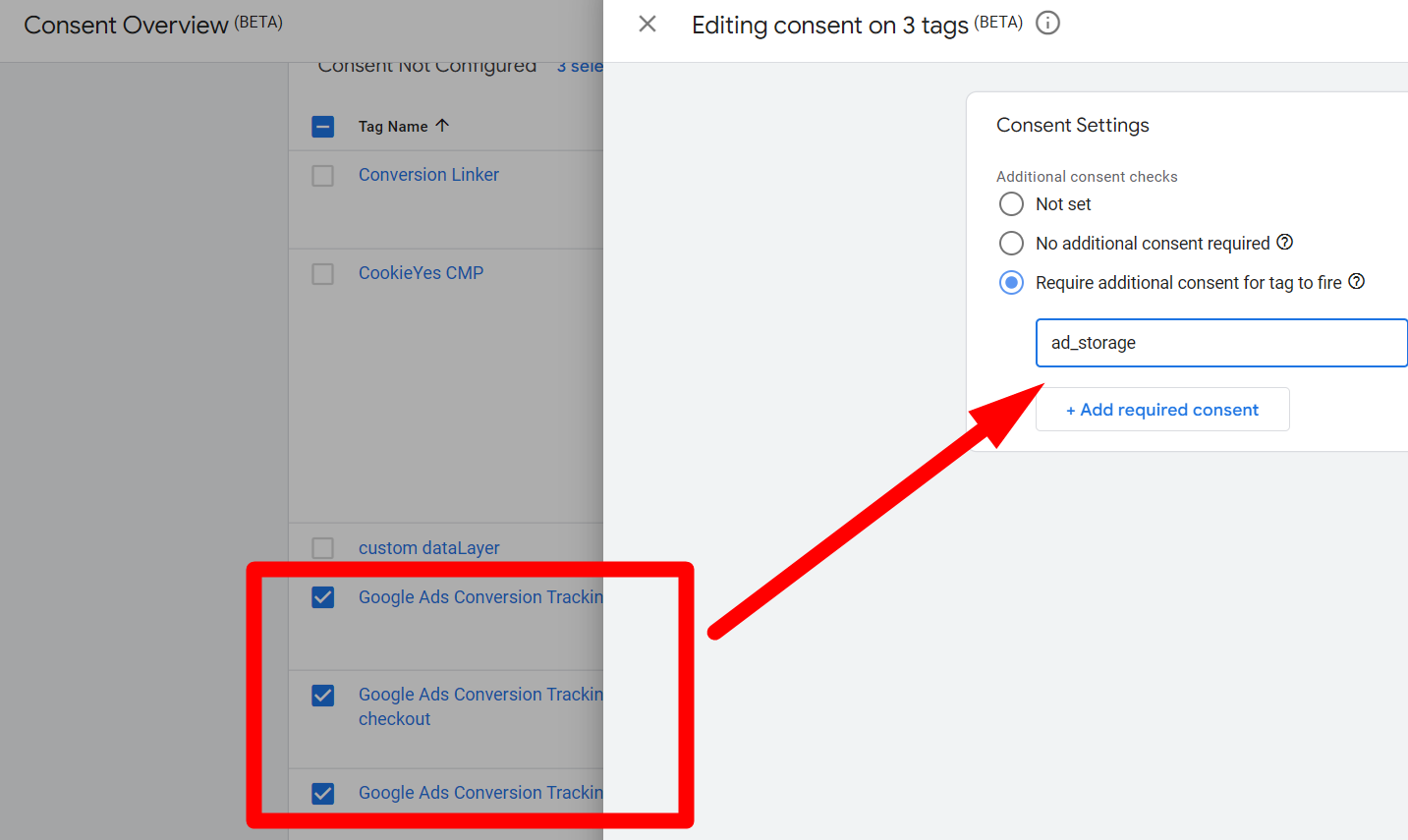The height and width of the screenshot is (840, 1408).
Task: Click the info icon beside Editing consent title
Action: 1048,23
